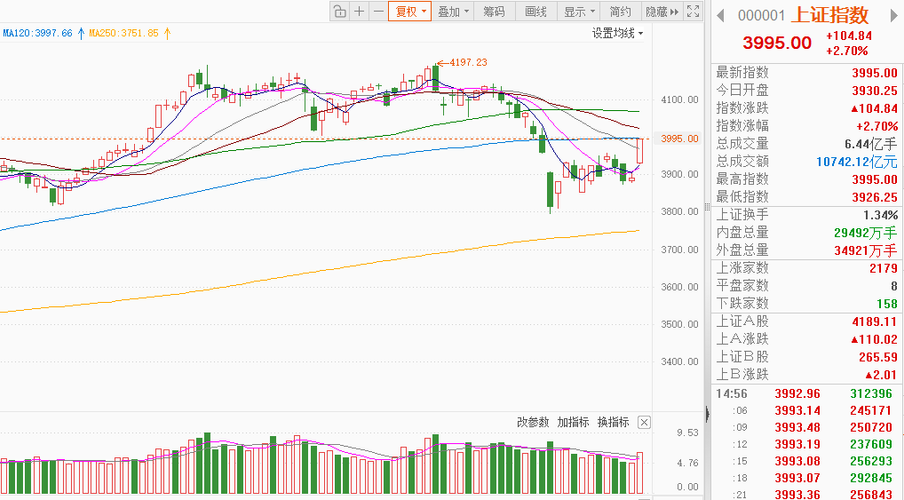The width and height of the screenshot is (904, 500).
Task: Close the volume indicator panel
Action: point(644,422)
